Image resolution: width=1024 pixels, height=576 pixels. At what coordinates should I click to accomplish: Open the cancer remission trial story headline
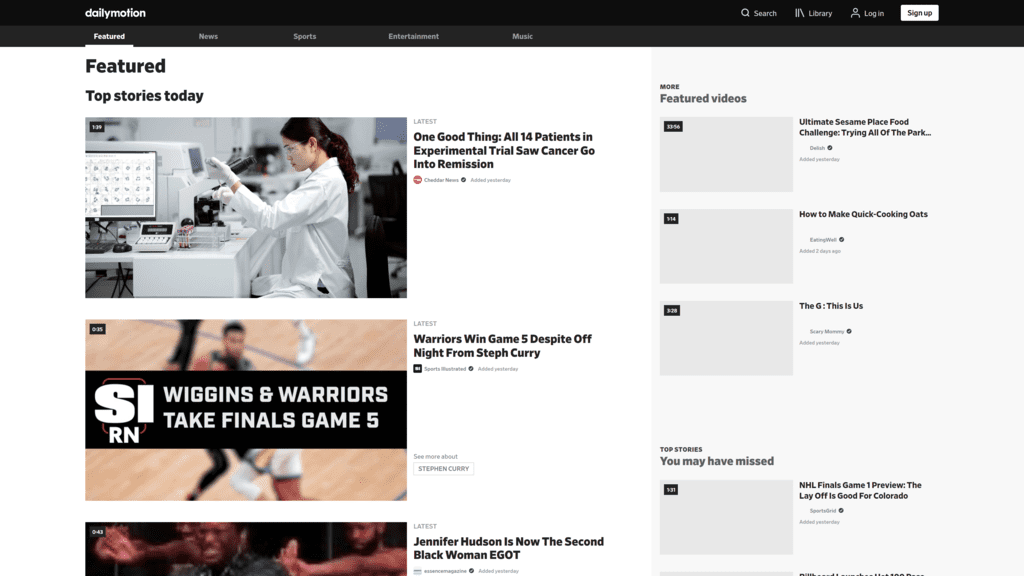coord(504,150)
